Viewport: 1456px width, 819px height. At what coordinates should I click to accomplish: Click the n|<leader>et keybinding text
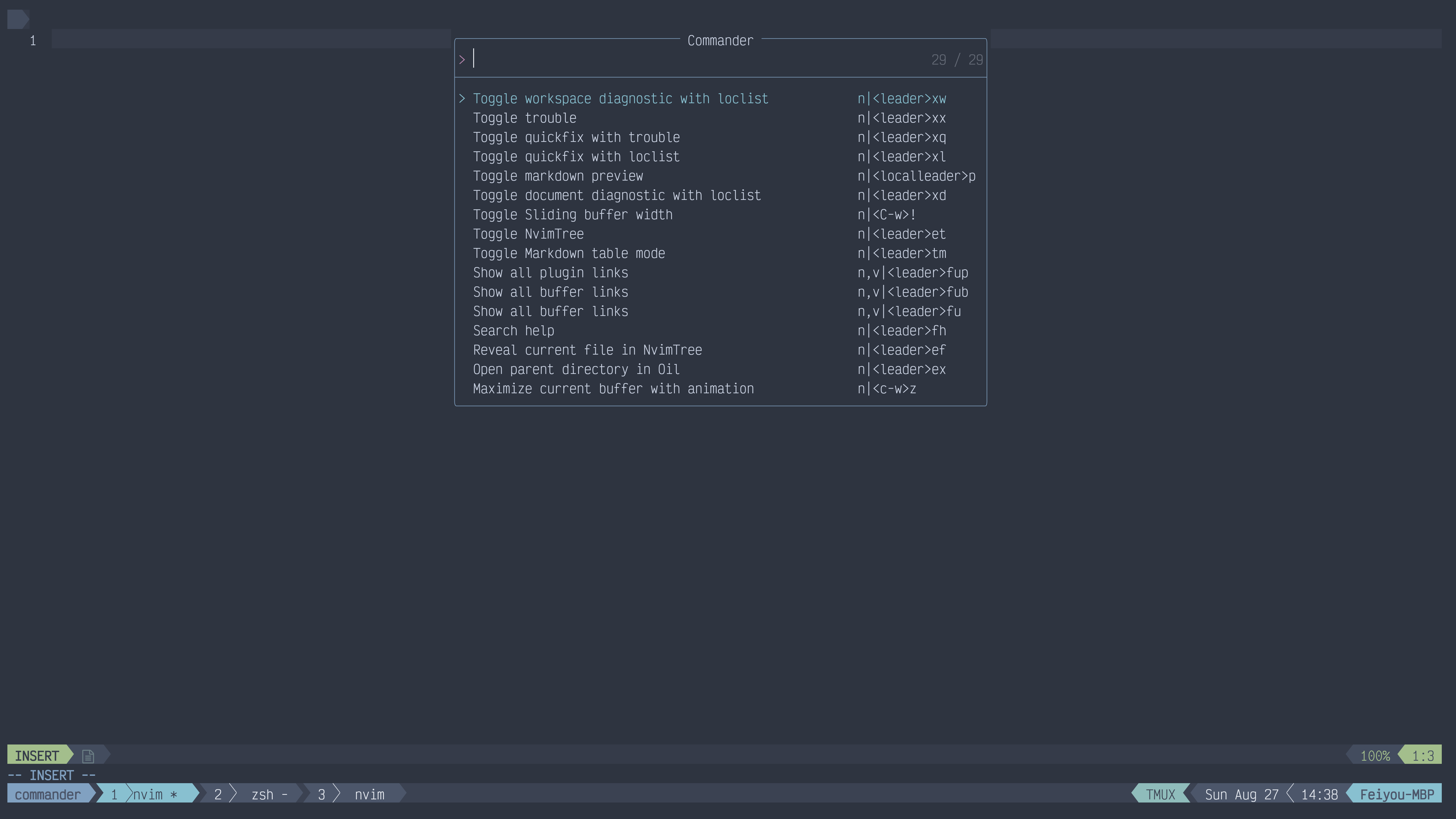click(x=901, y=234)
